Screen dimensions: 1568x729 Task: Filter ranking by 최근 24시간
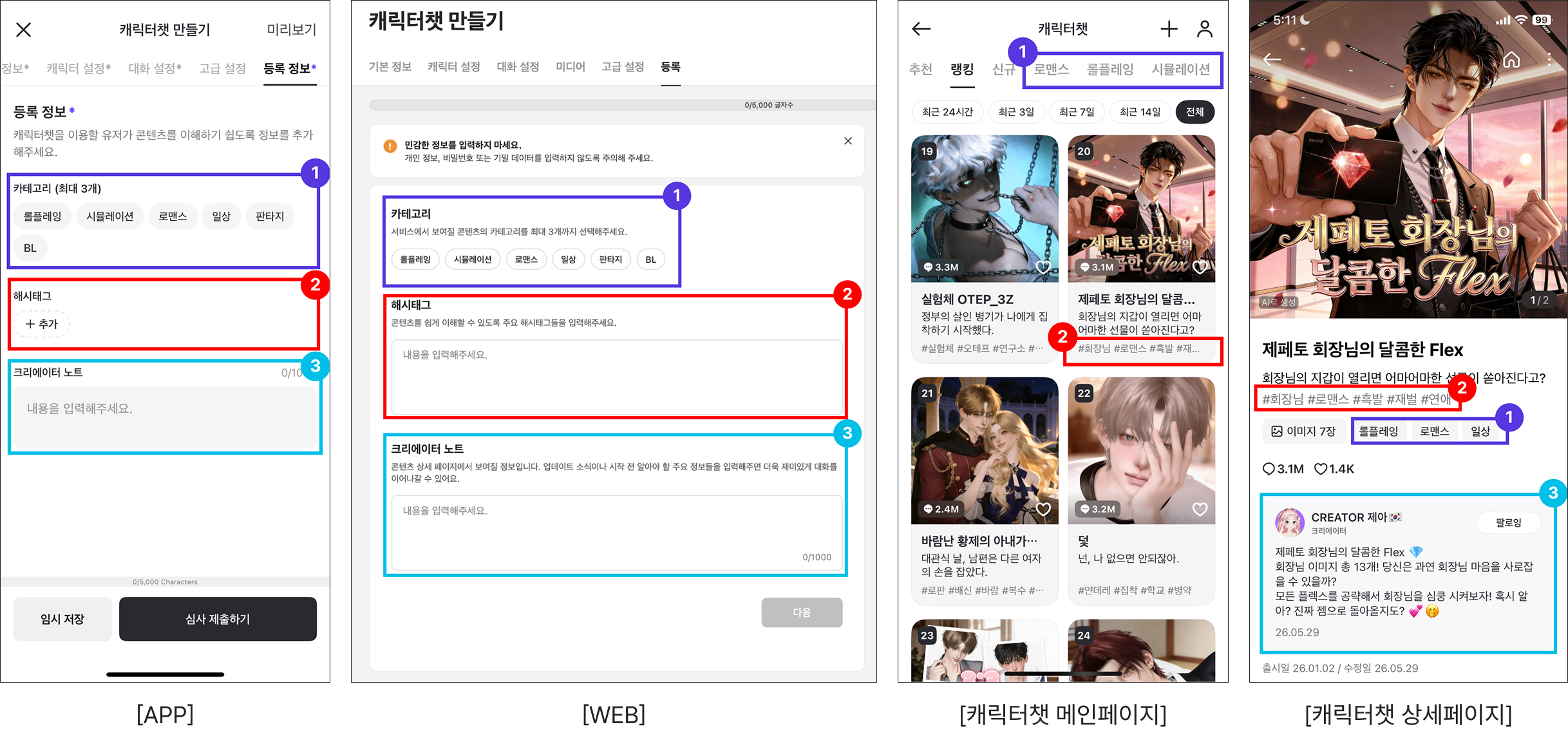click(x=947, y=112)
